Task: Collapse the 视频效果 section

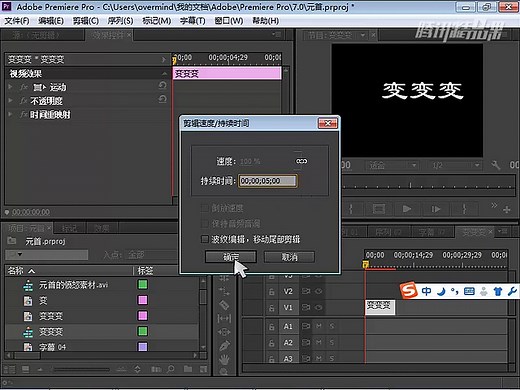Action: tap(164, 73)
